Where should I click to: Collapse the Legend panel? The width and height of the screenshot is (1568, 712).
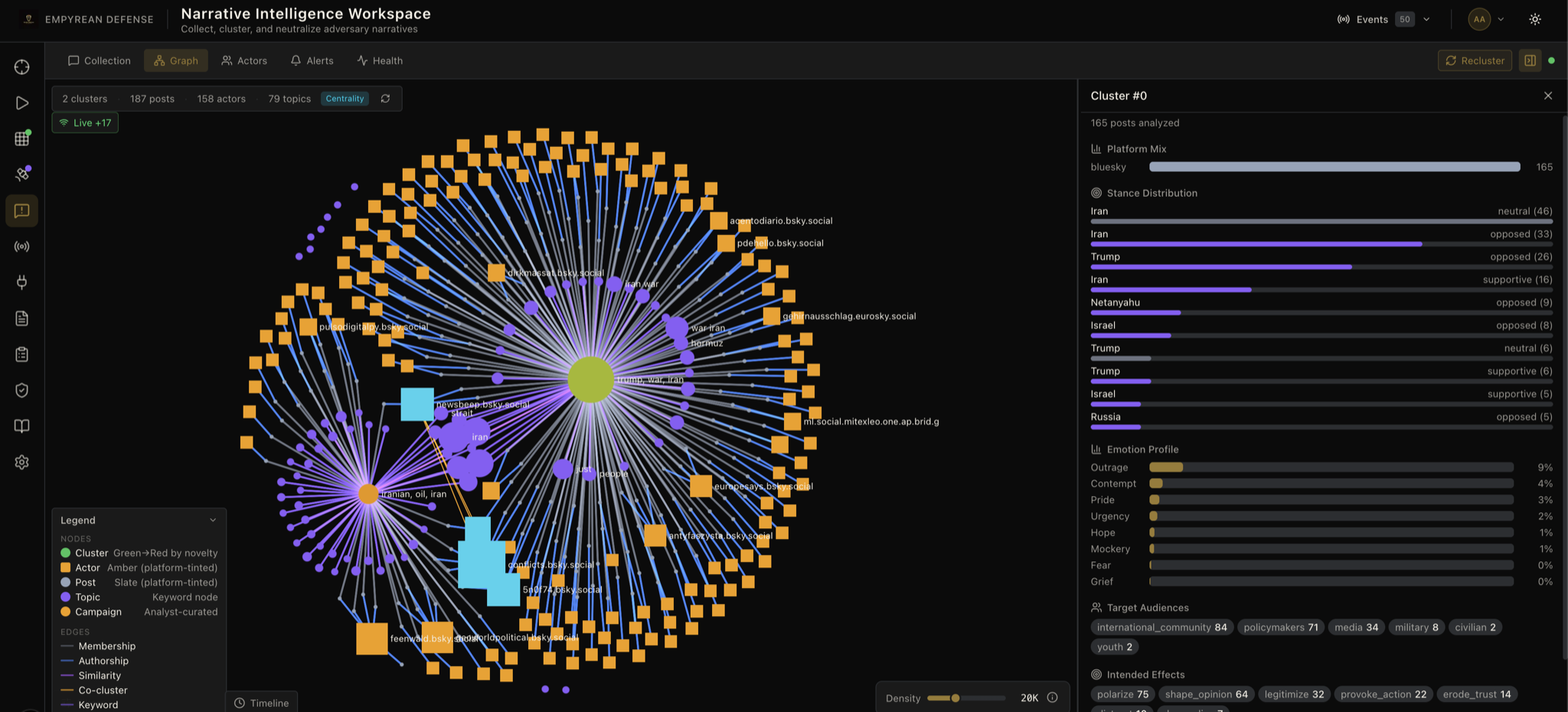click(213, 520)
